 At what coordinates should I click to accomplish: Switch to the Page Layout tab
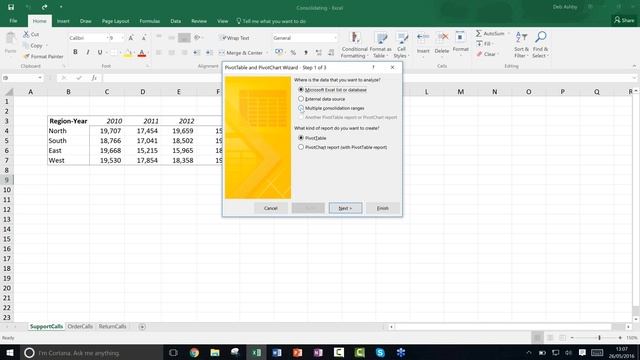[116, 21]
